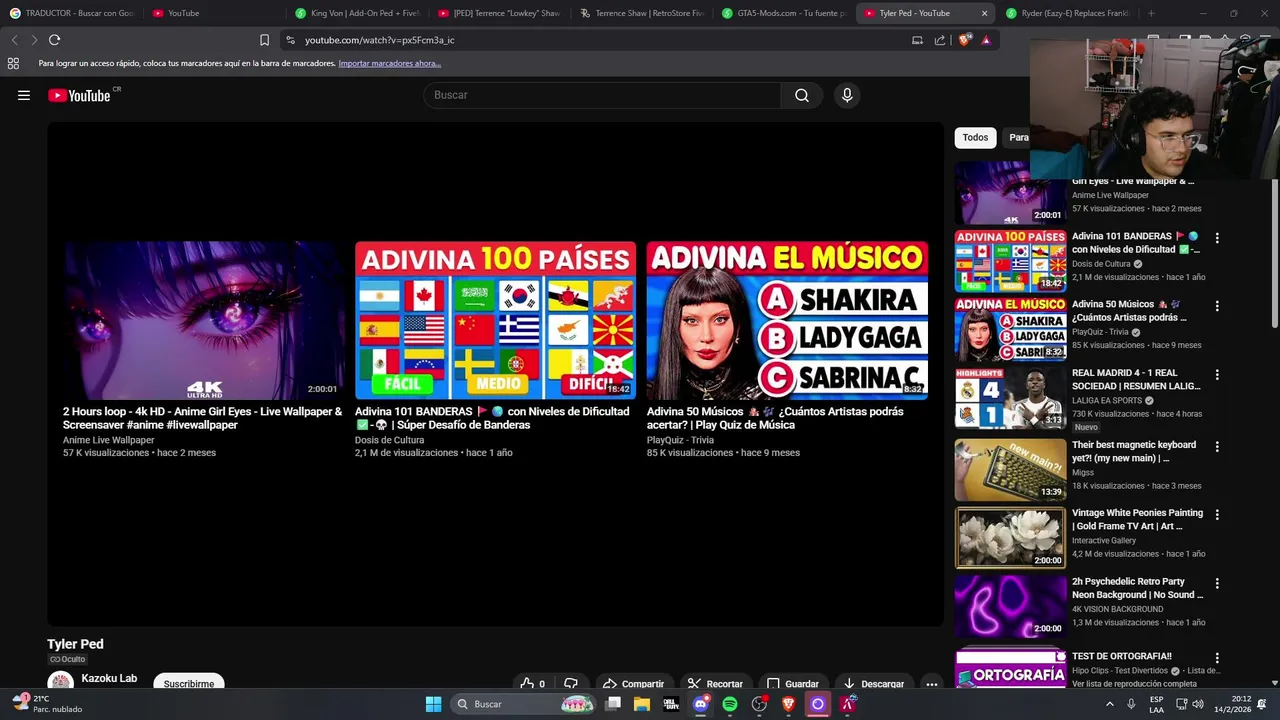Open the Adivina el Músico endscreen thumbnail
1280x720 pixels.
tap(787, 320)
